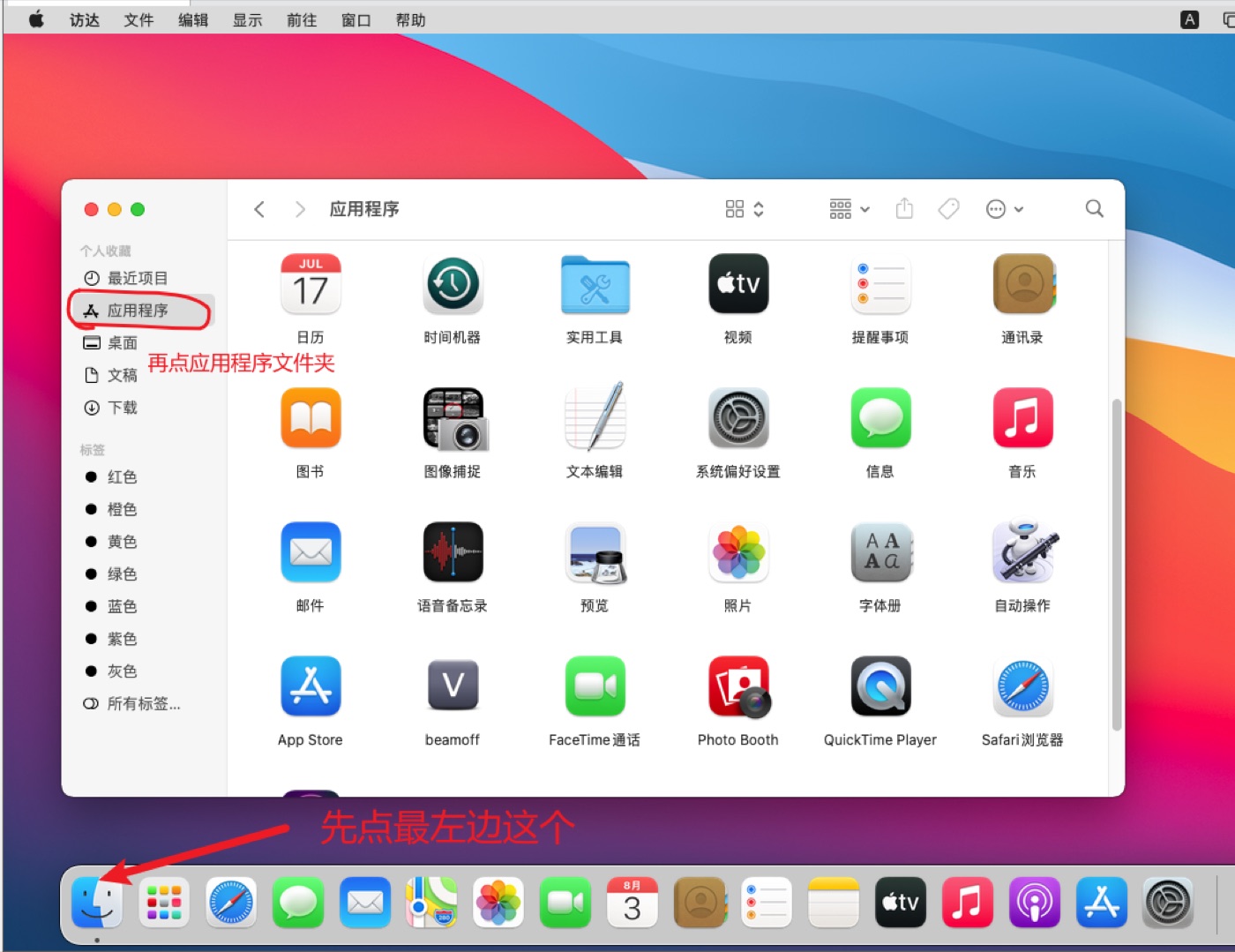Viewport: 1235px width, 952px height.
Task: Open the beamoff app
Action: click(453, 686)
